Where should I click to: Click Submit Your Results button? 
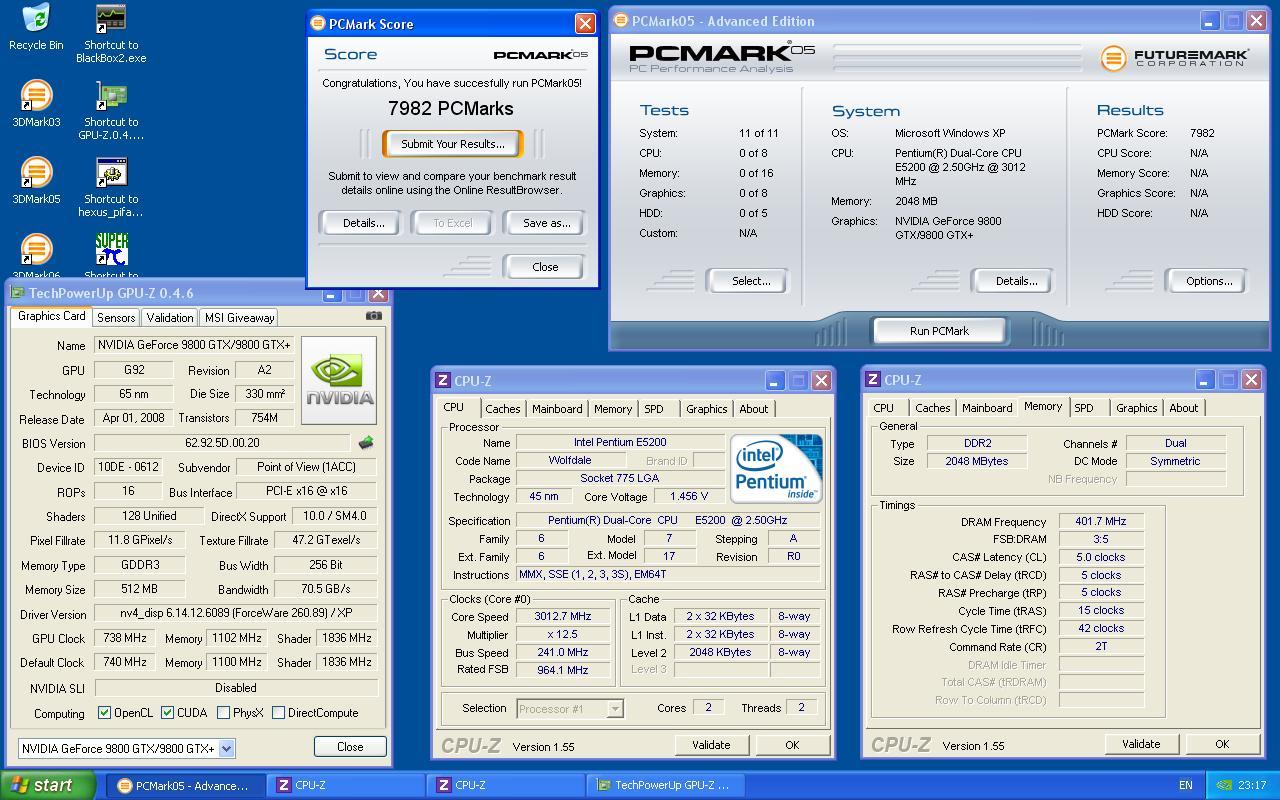click(453, 144)
